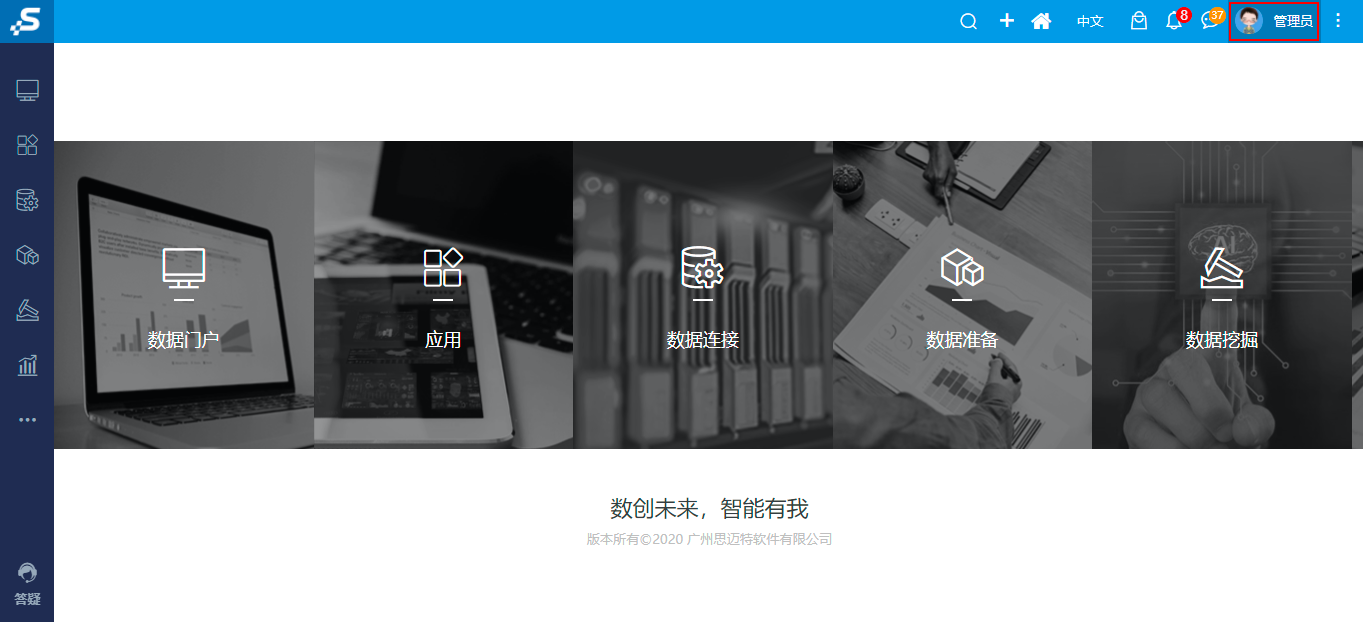Click the white monitor icon above 数据门户
This screenshot has height=622, width=1363.
pos(184,268)
